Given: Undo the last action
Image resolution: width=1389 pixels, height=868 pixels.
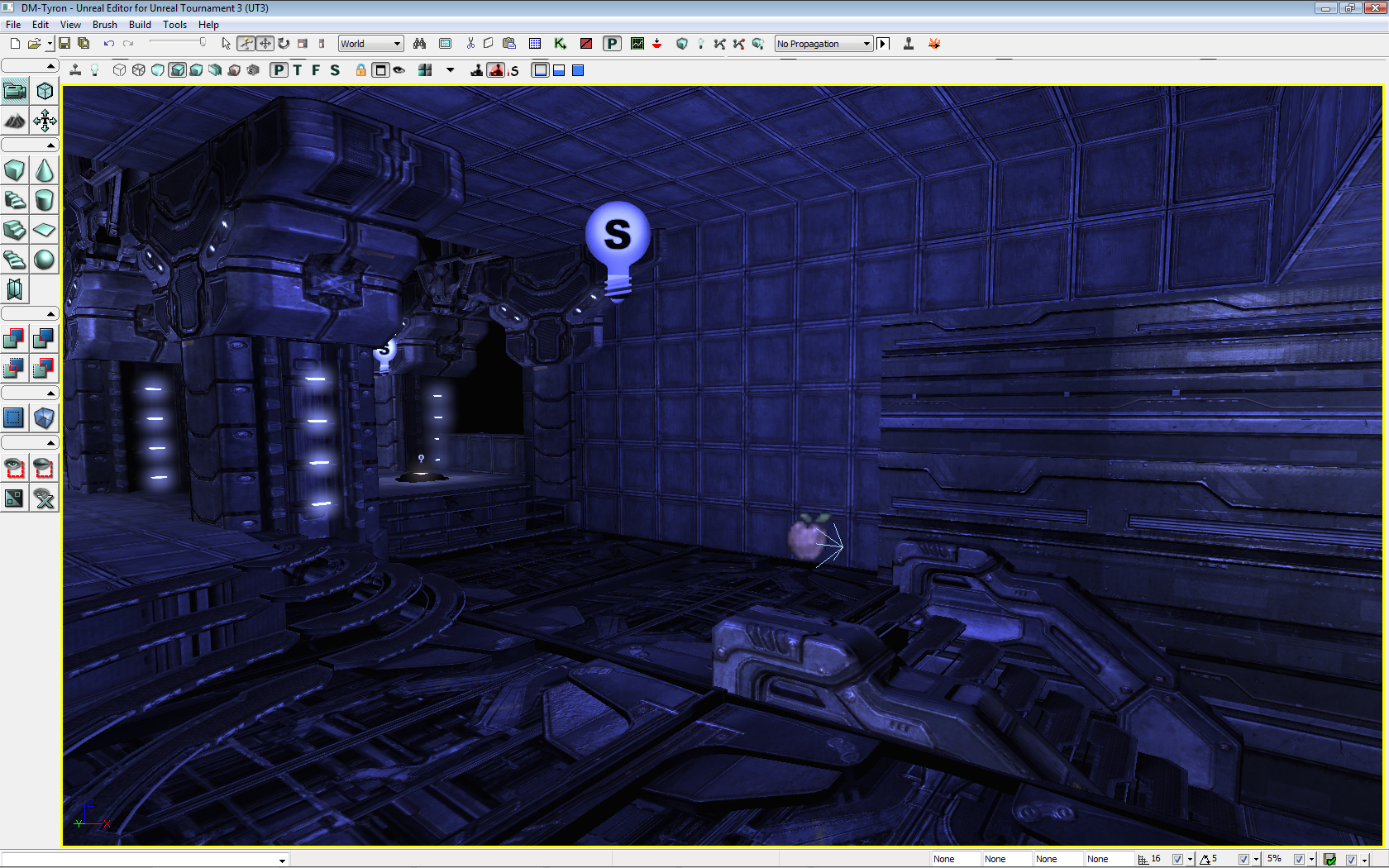Looking at the screenshot, I should (108, 44).
